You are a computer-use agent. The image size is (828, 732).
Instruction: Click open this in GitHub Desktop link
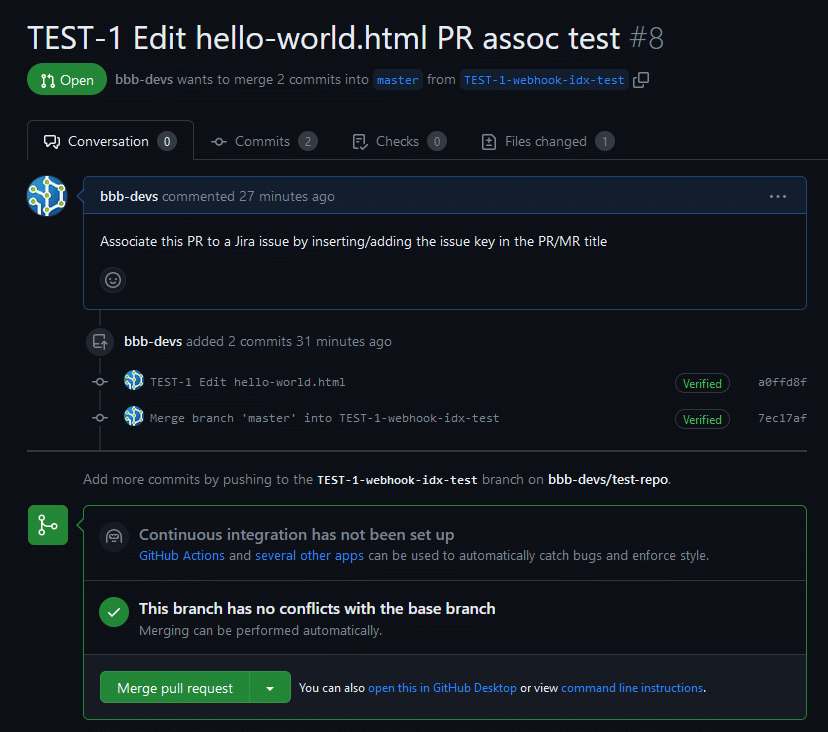(x=442, y=688)
